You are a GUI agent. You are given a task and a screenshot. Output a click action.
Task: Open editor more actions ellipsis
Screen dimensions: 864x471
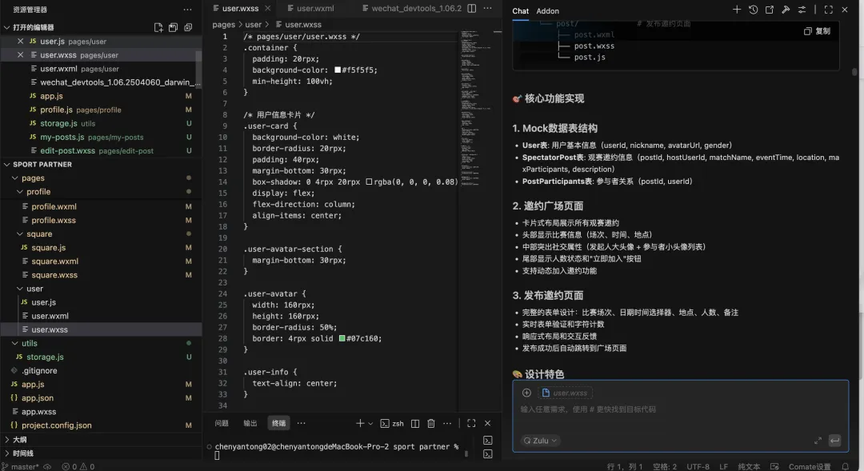click(488, 8)
